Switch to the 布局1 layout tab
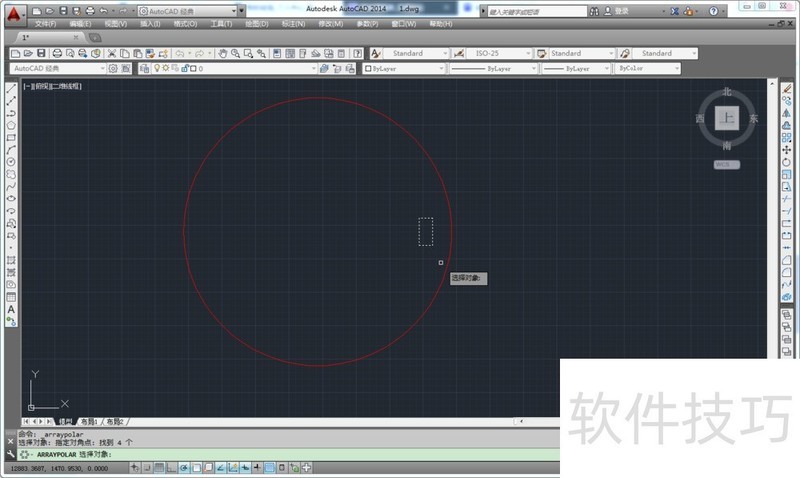This screenshot has width=800, height=478. coord(89,421)
